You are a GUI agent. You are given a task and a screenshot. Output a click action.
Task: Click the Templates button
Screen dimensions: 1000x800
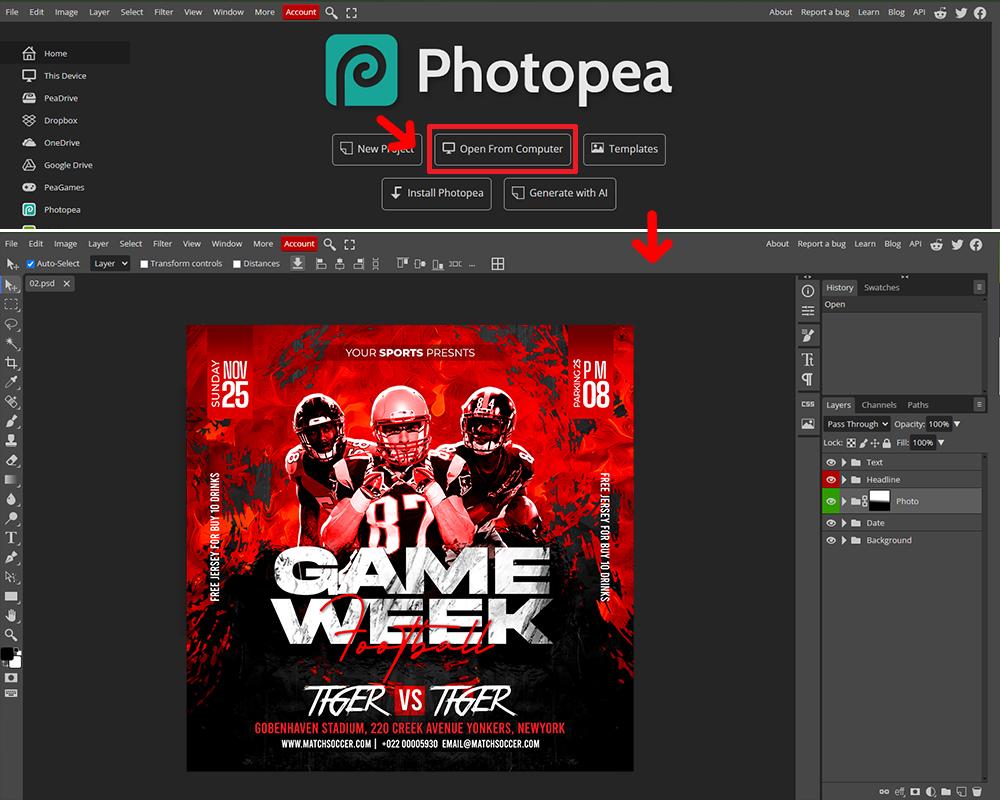624,149
